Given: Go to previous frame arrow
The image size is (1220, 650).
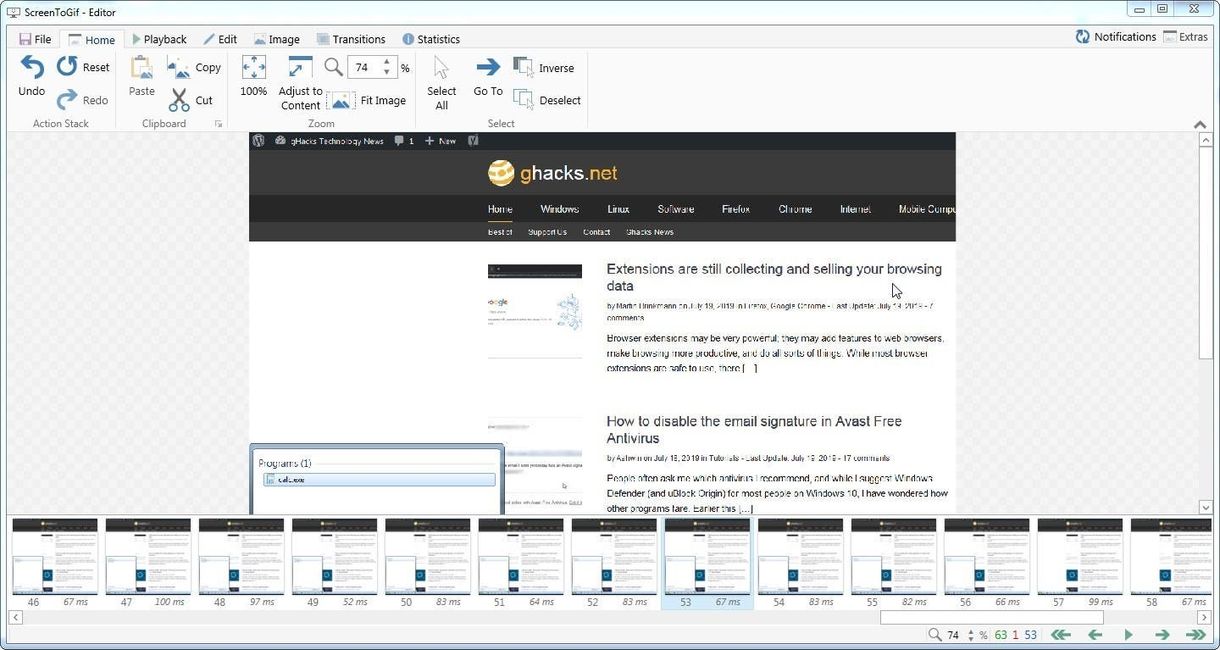Looking at the screenshot, I should coord(1095,635).
